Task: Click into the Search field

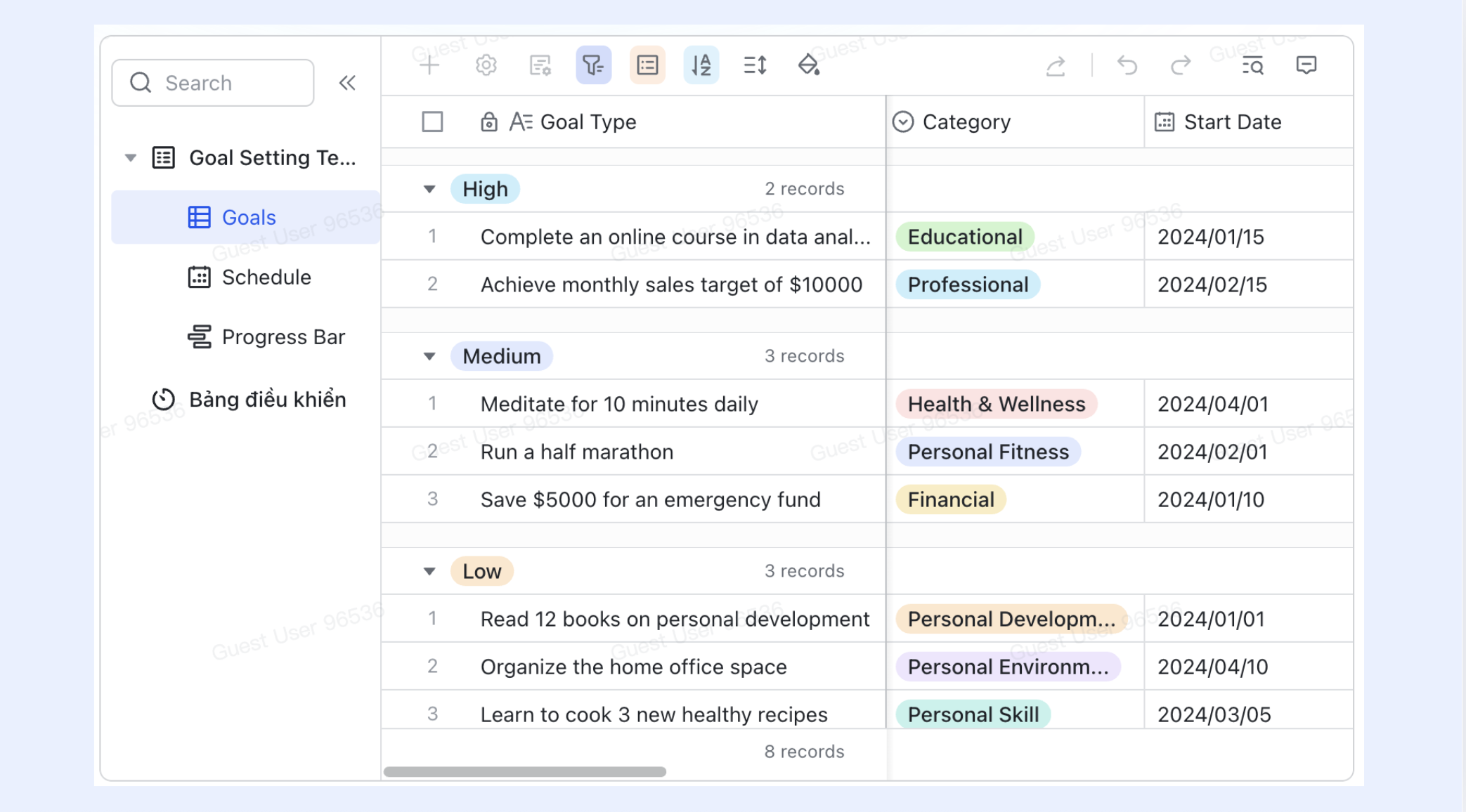Action: [213, 83]
